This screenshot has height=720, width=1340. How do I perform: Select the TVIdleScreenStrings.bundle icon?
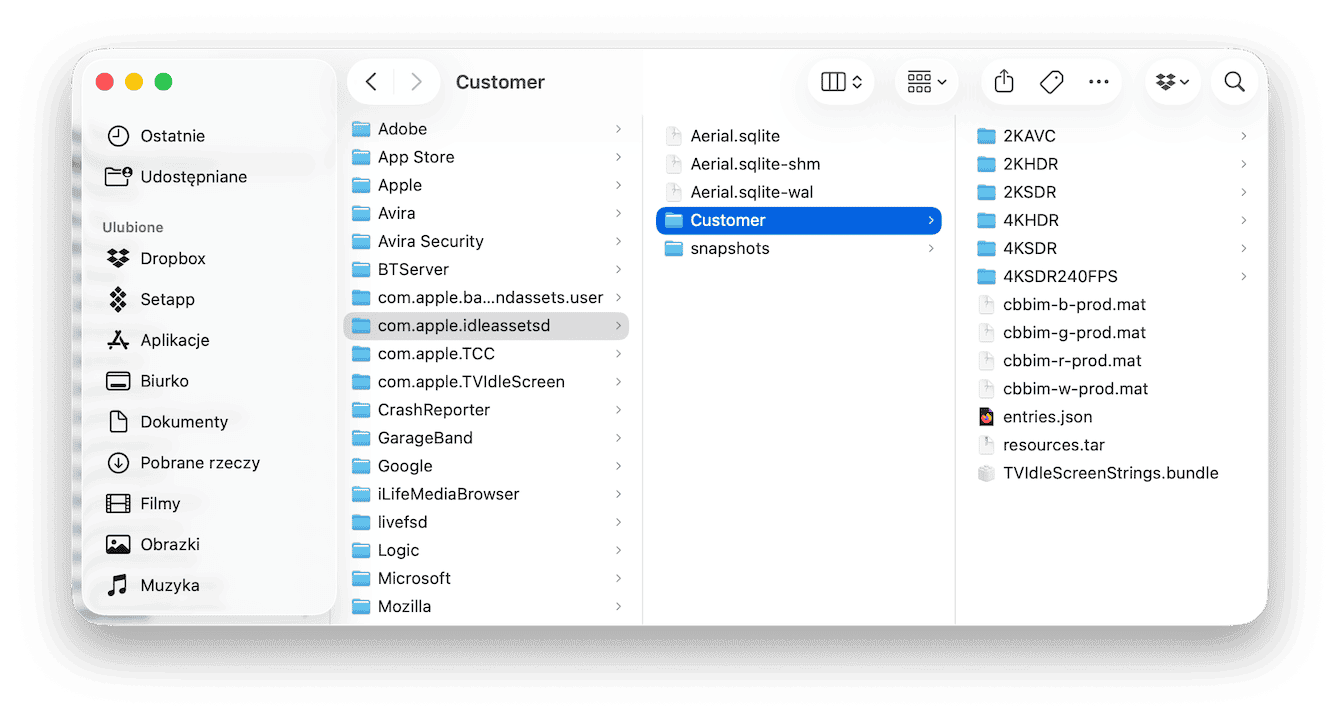pos(986,473)
